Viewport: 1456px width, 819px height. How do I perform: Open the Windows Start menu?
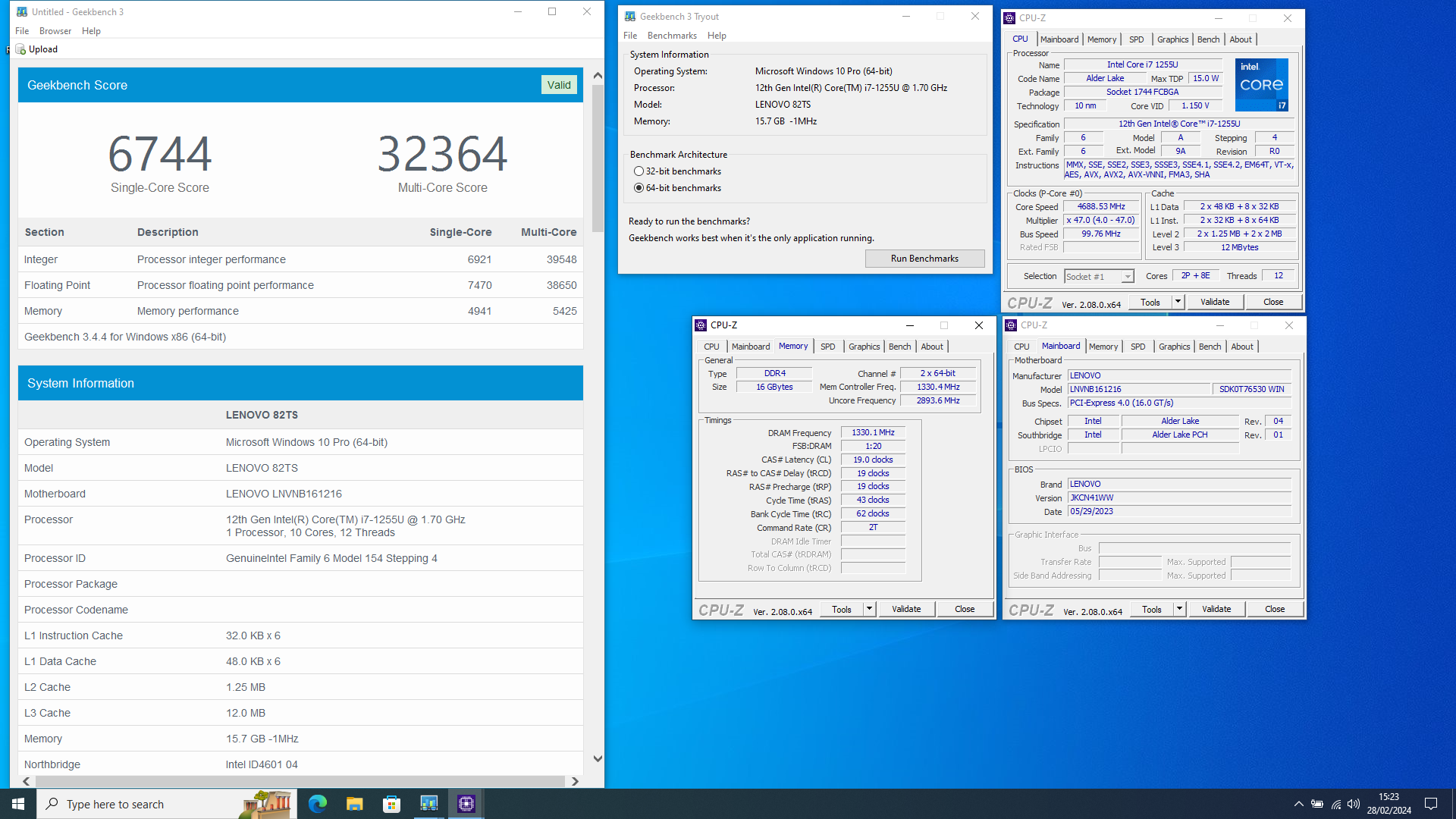(x=18, y=804)
